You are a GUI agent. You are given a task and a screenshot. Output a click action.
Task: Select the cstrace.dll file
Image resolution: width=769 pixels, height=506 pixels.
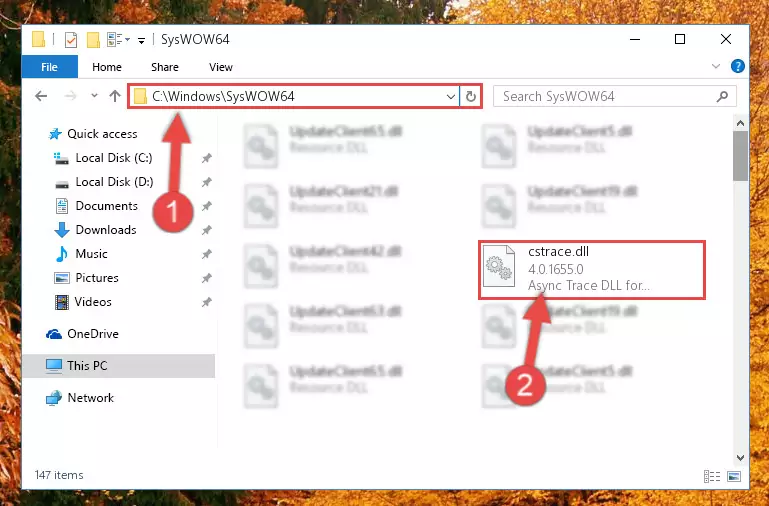[x=592, y=269]
